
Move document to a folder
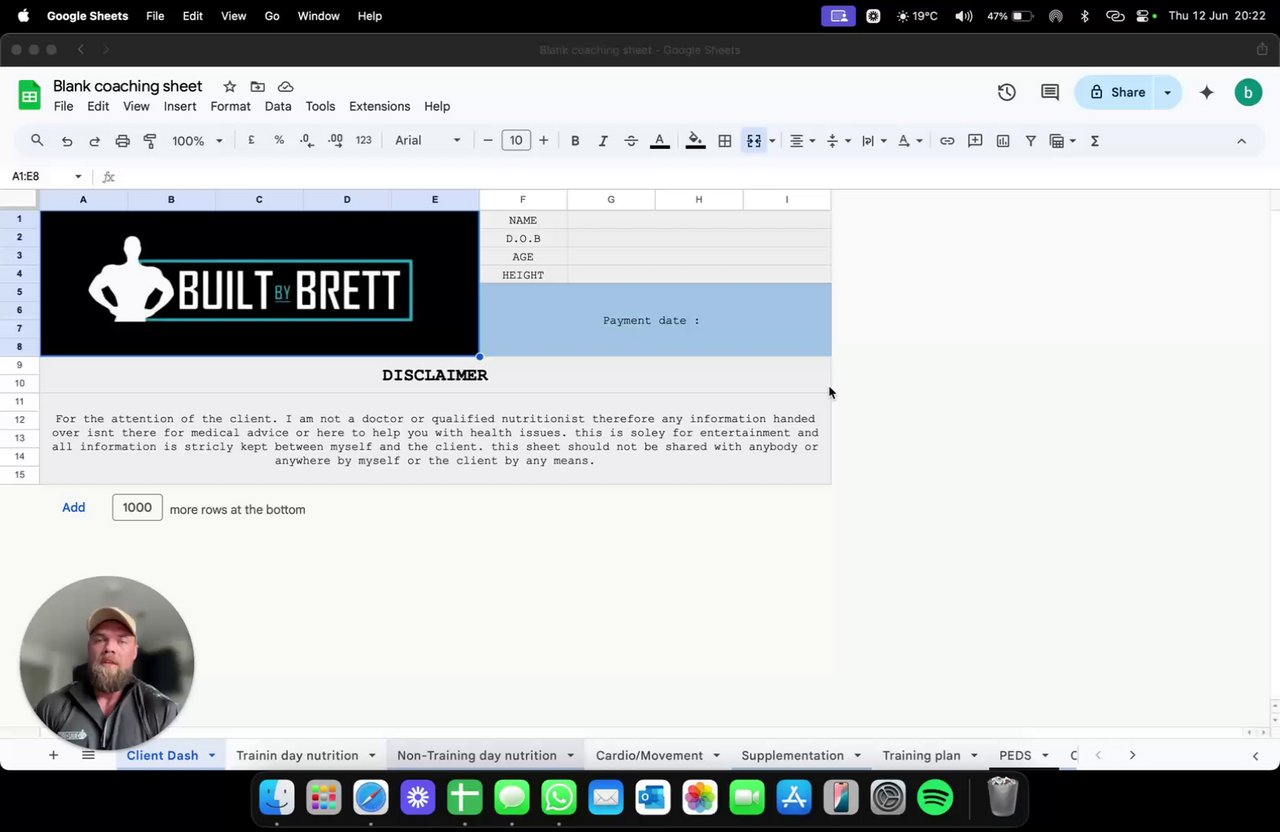click(258, 87)
